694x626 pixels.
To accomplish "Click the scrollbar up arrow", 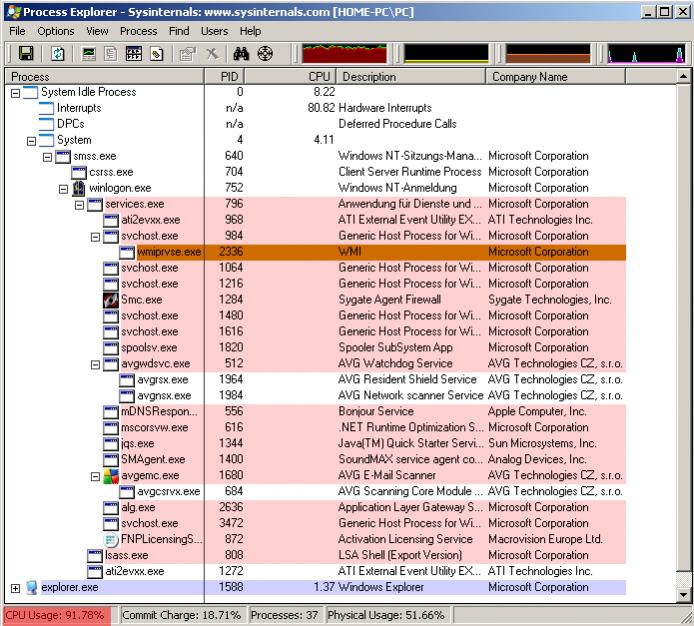I will pyautogui.click(x=683, y=77).
